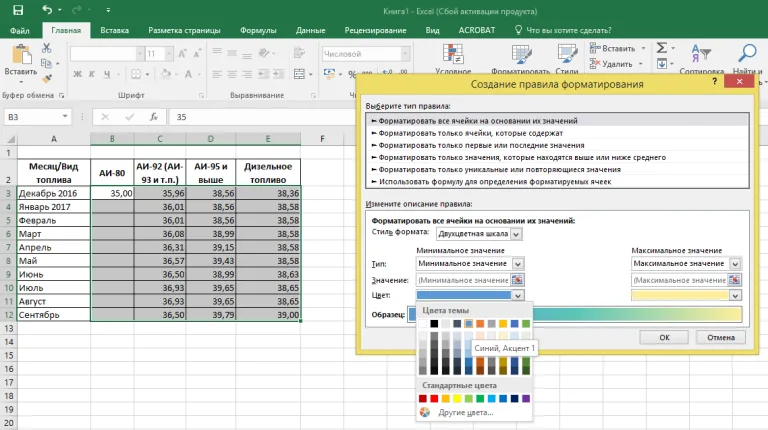
Task: Expand the Удалить dropdown arrow
Action: (640, 64)
